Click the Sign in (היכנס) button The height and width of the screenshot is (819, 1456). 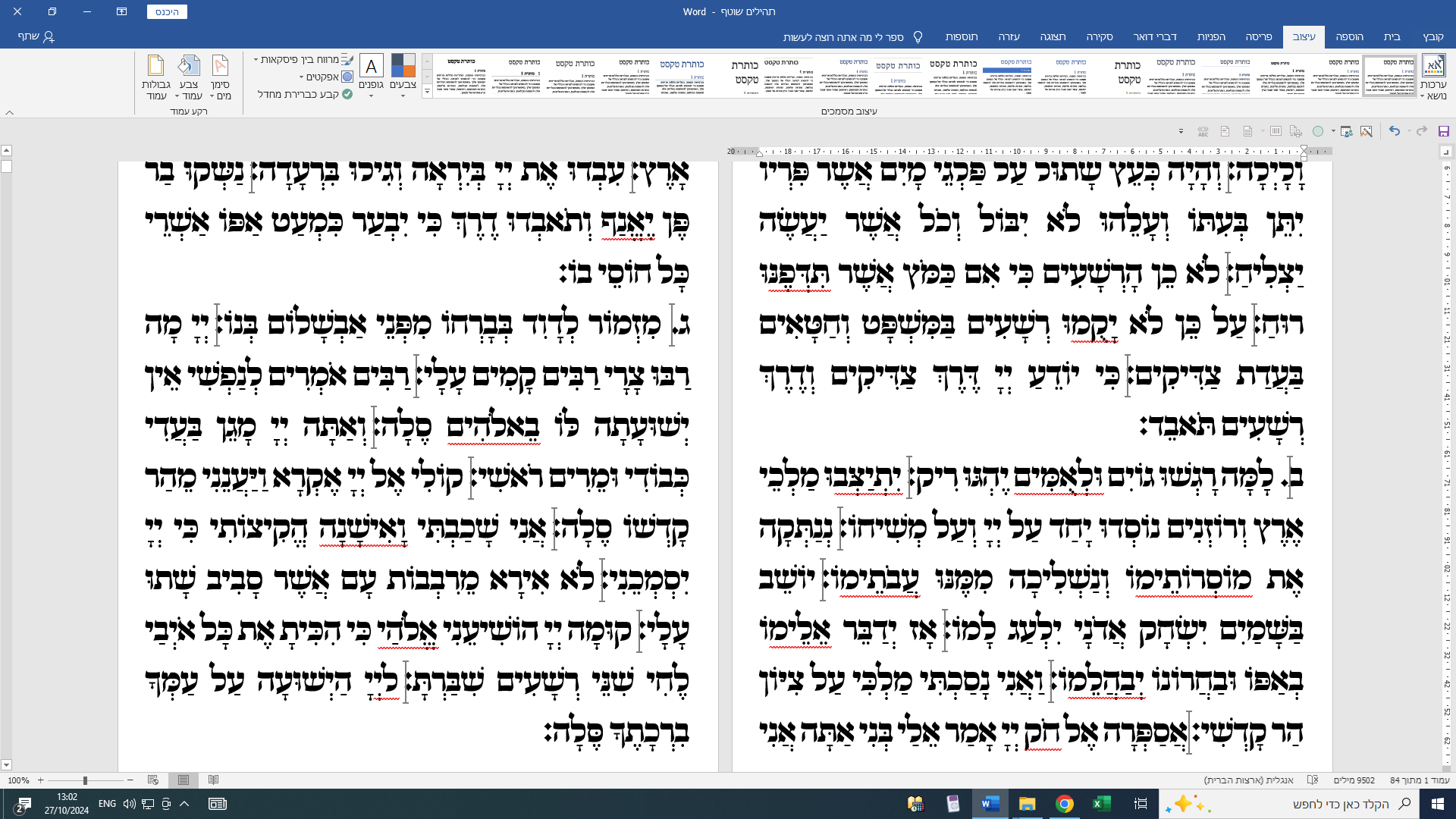(x=167, y=11)
